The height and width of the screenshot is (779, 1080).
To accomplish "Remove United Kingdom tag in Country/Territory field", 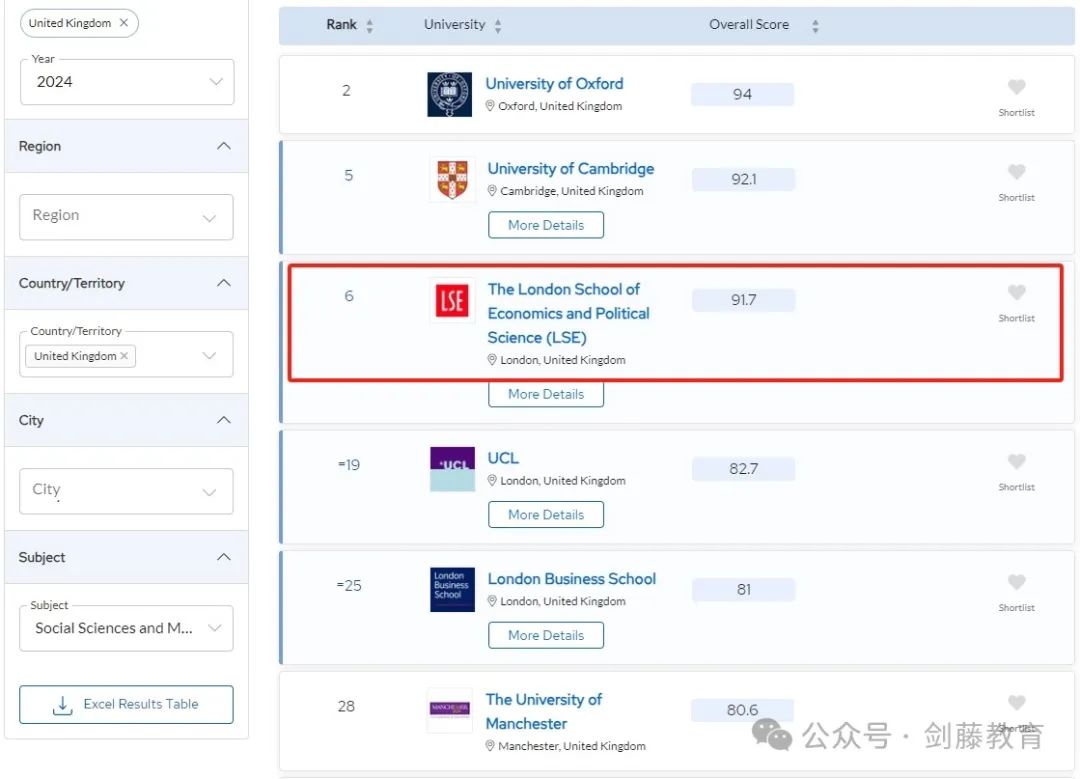I will (x=124, y=355).
